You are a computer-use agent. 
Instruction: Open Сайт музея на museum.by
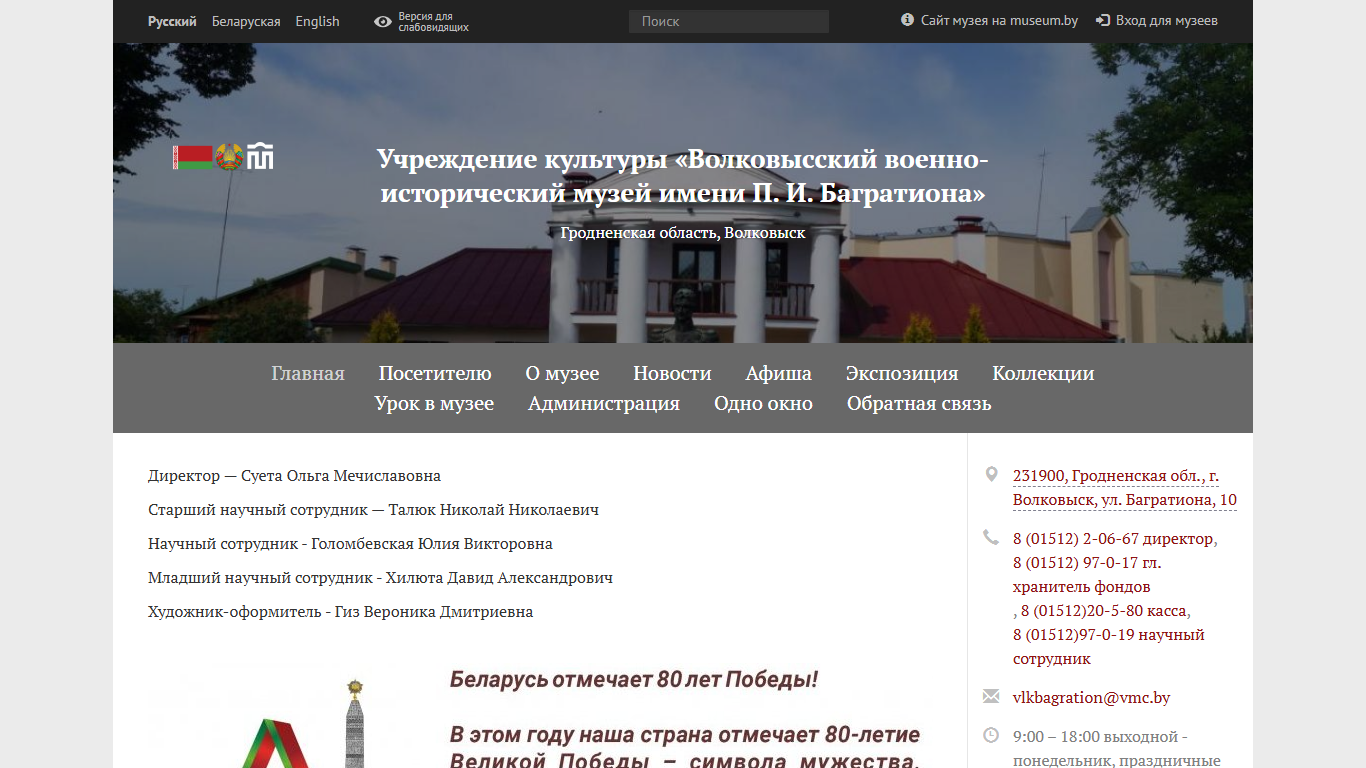pyautogui.click(x=999, y=20)
